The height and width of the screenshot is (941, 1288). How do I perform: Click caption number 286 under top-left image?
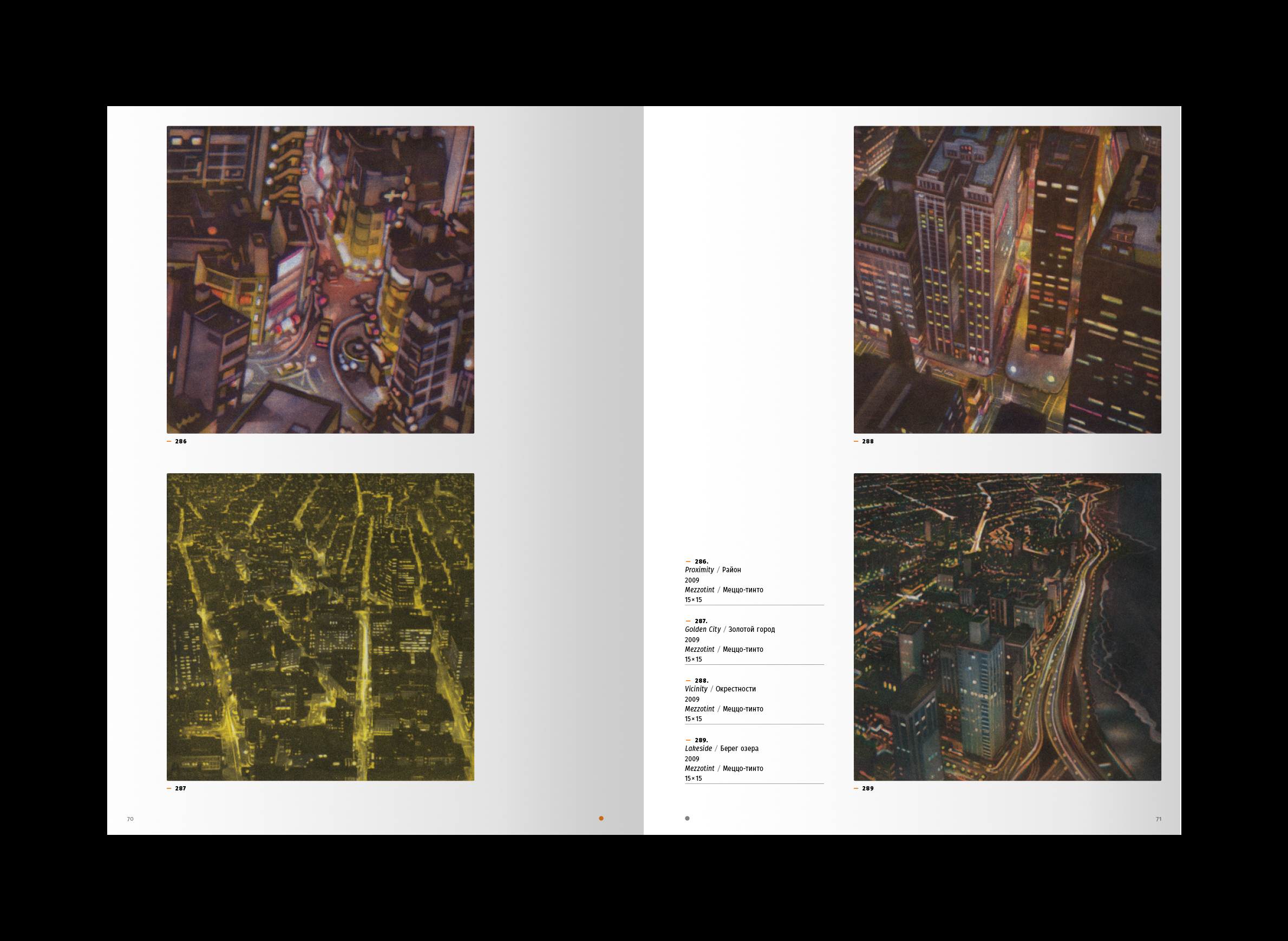tap(181, 441)
